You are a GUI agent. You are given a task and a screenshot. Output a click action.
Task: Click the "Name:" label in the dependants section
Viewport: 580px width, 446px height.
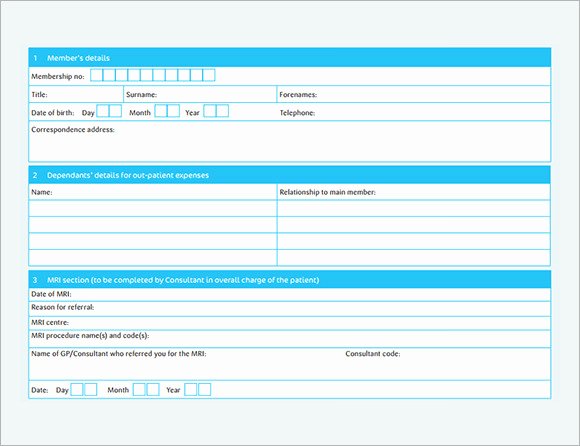(42, 192)
